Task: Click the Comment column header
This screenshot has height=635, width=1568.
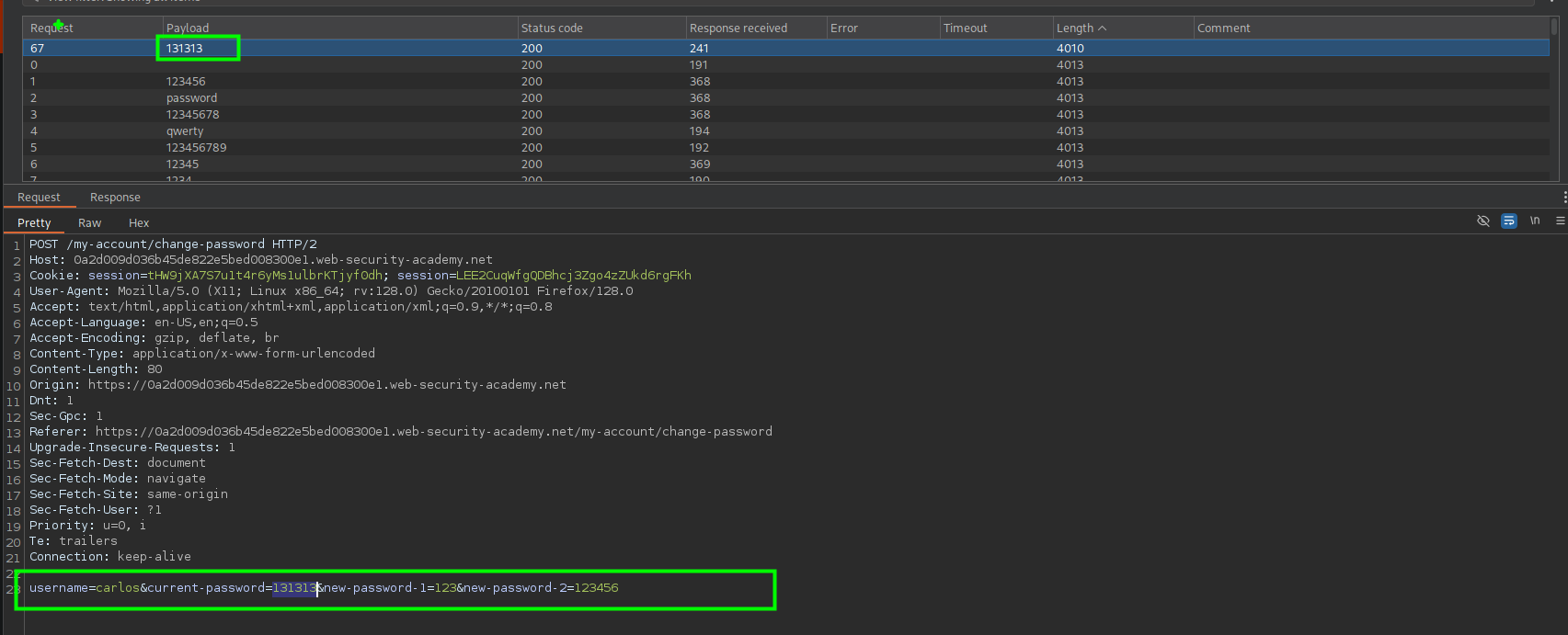Action: point(1223,28)
